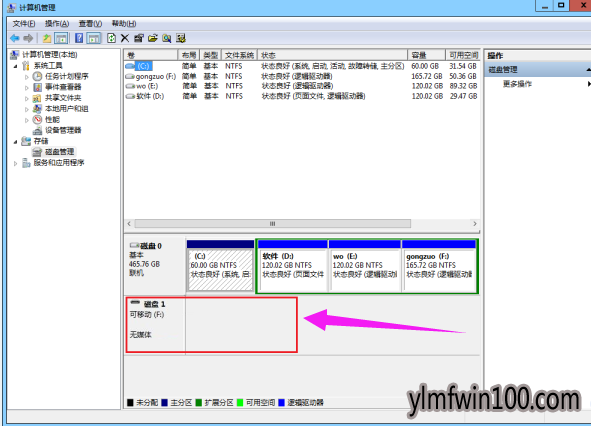Open the 操作(A) menu
Screen dimensions: 591x426
click(x=57, y=24)
